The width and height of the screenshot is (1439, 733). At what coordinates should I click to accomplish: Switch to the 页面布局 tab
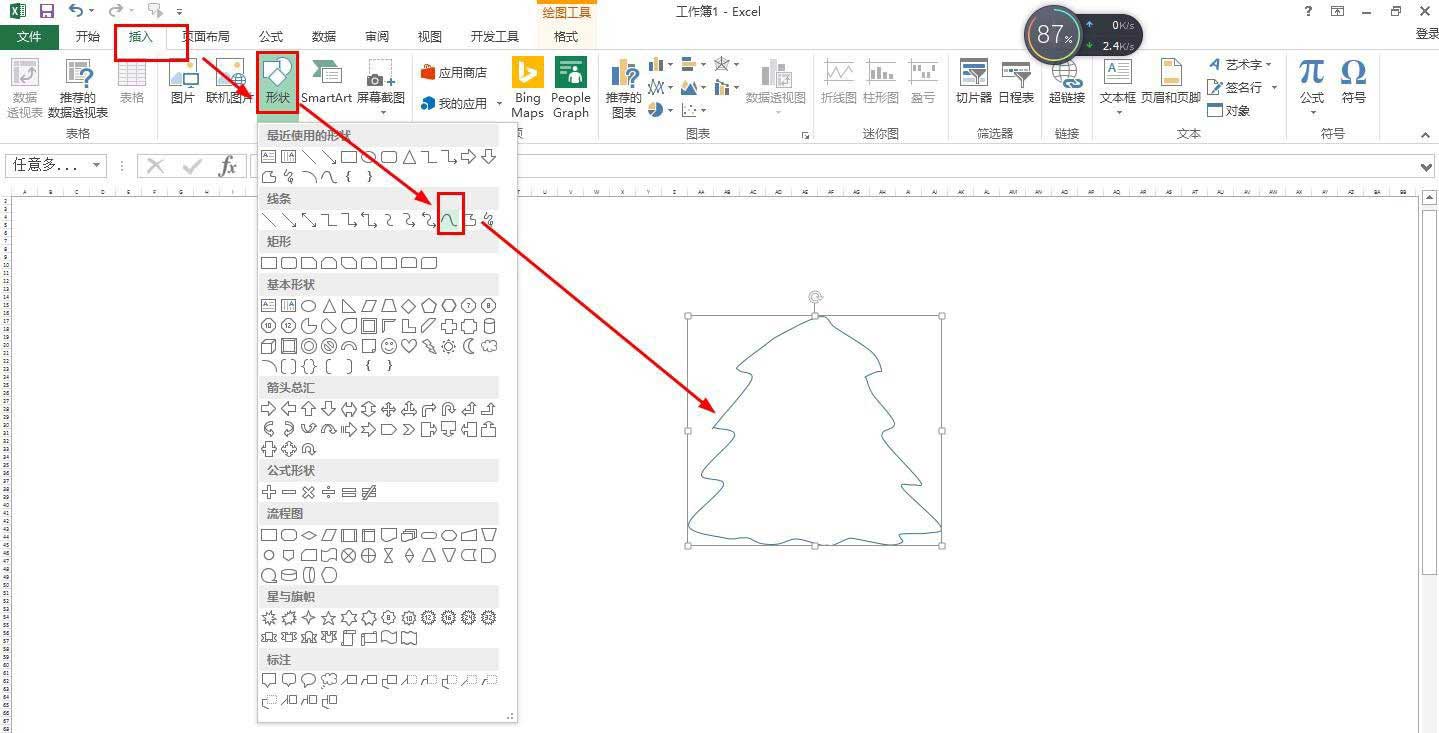coord(206,37)
